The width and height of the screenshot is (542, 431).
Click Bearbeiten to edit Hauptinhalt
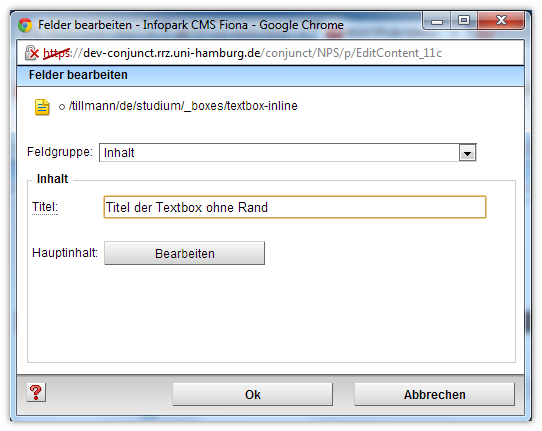tap(185, 253)
